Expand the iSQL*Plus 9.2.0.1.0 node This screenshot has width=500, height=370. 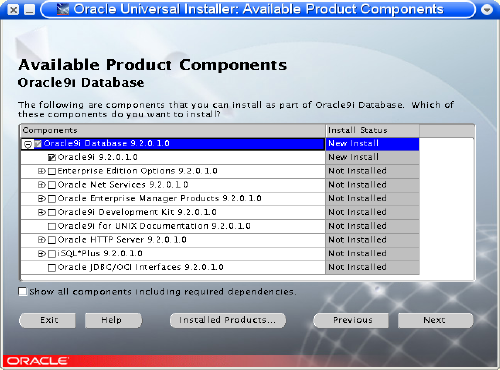pyautogui.click(x=41, y=254)
